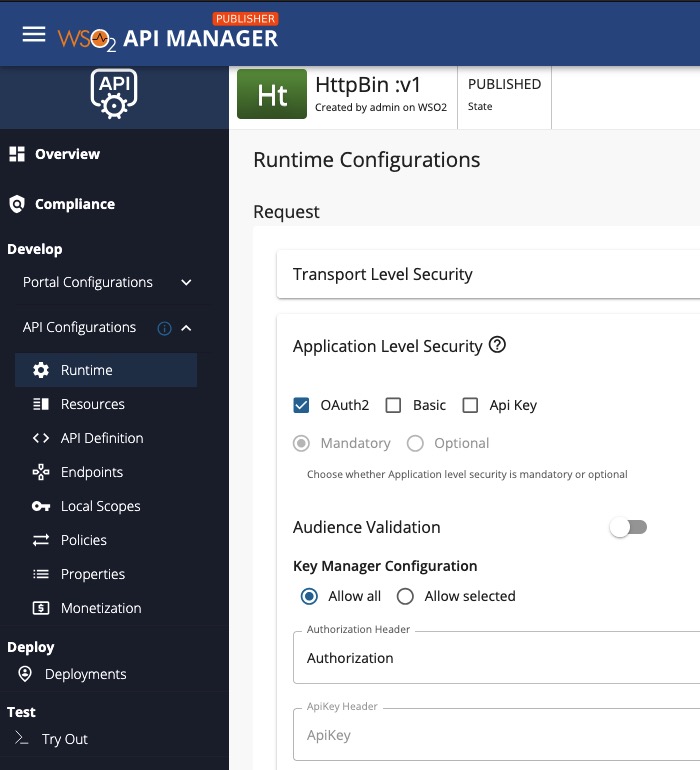The height and width of the screenshot is (770, 700).
Task: Click the WSO2 API Manager logo
Action: (x=168, y=38)
